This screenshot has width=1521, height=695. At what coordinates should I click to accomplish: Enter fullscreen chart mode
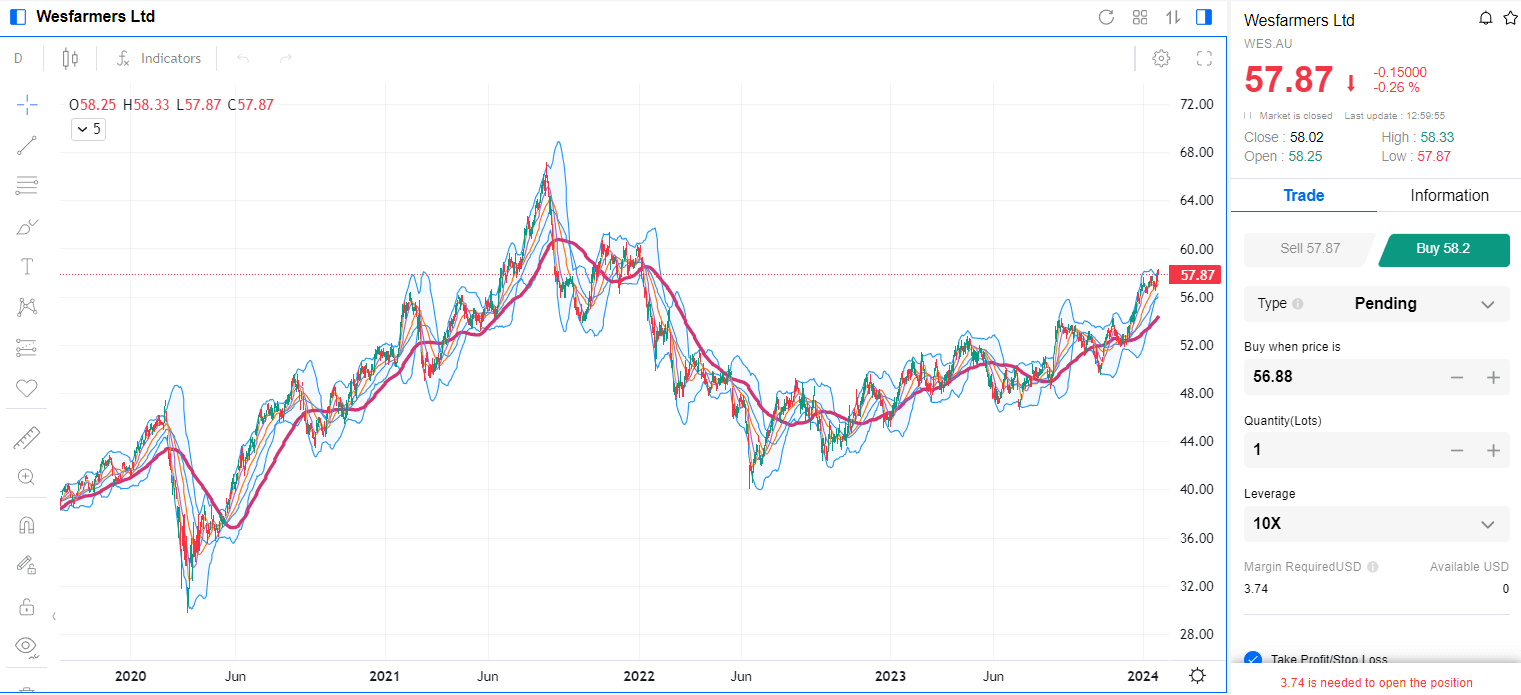click(1204, 59)
